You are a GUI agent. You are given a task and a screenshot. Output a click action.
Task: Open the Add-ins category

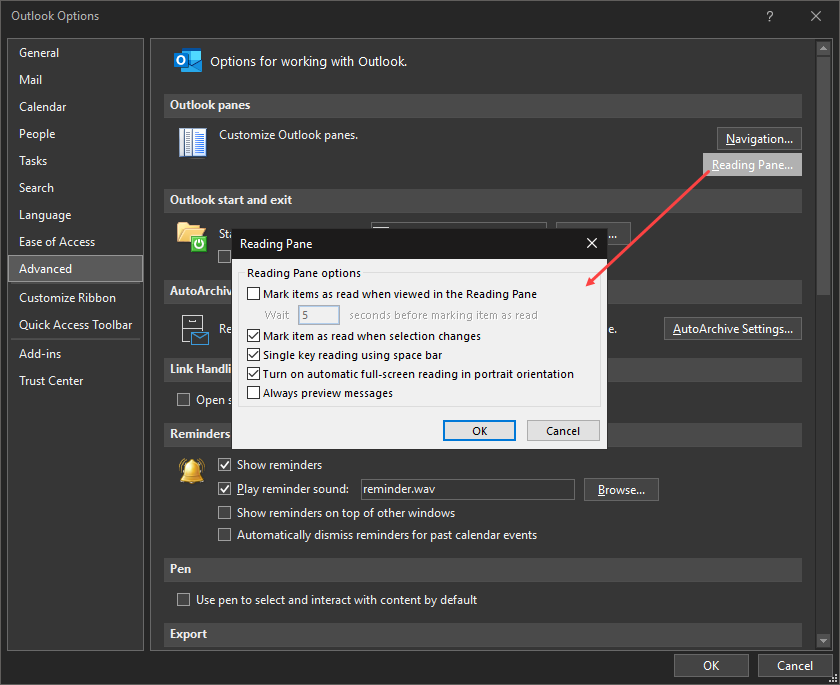pos(76,354)
